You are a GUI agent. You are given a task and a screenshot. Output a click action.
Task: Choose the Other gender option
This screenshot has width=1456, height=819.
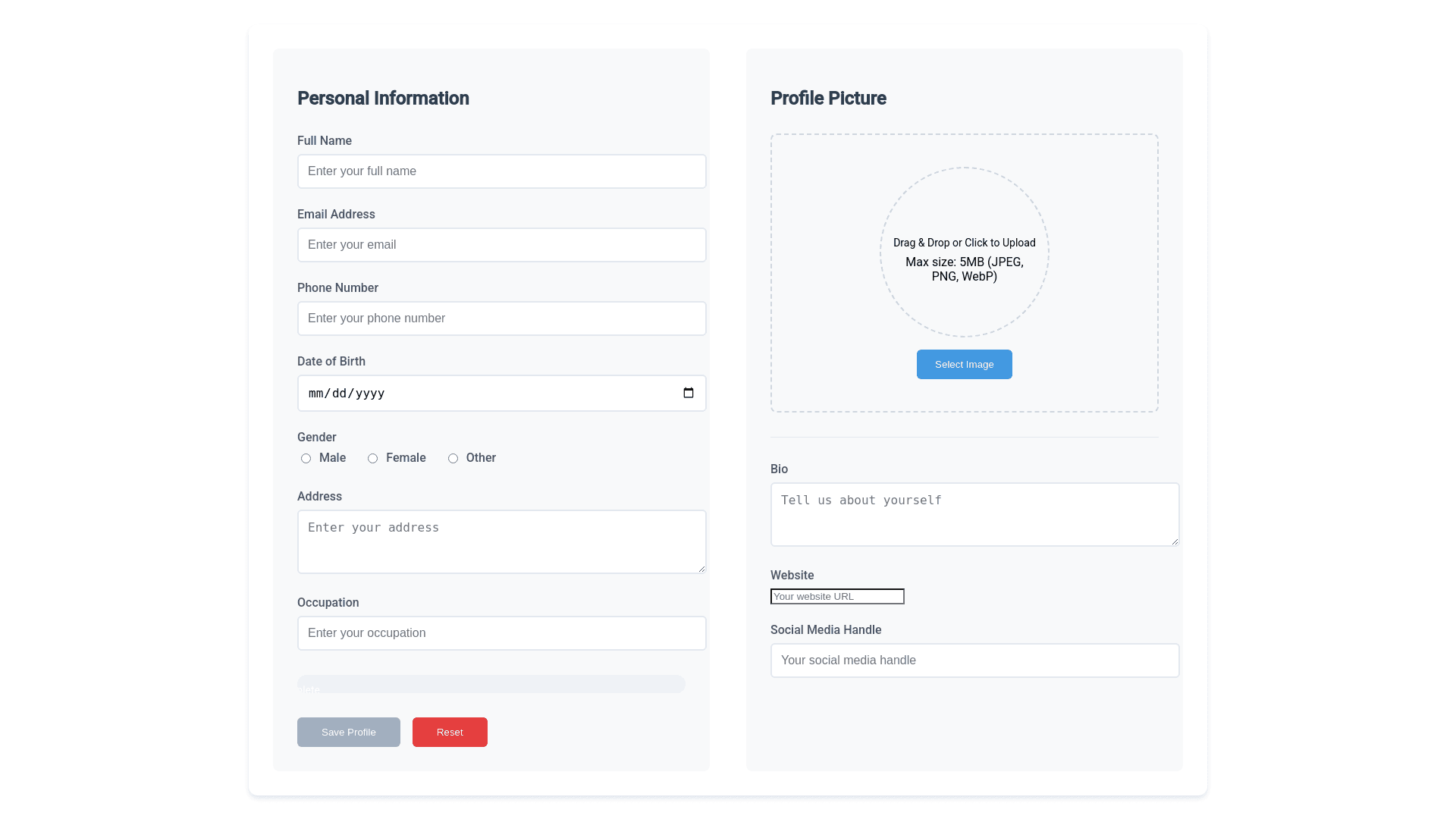453,458
